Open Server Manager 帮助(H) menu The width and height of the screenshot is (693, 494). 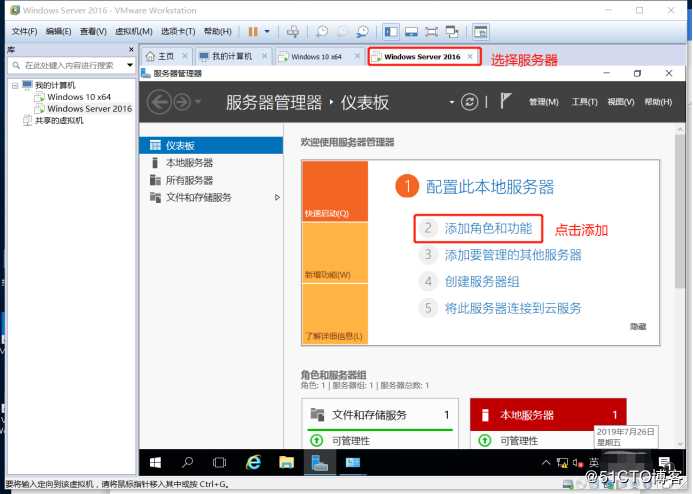(x=658, y=102)
